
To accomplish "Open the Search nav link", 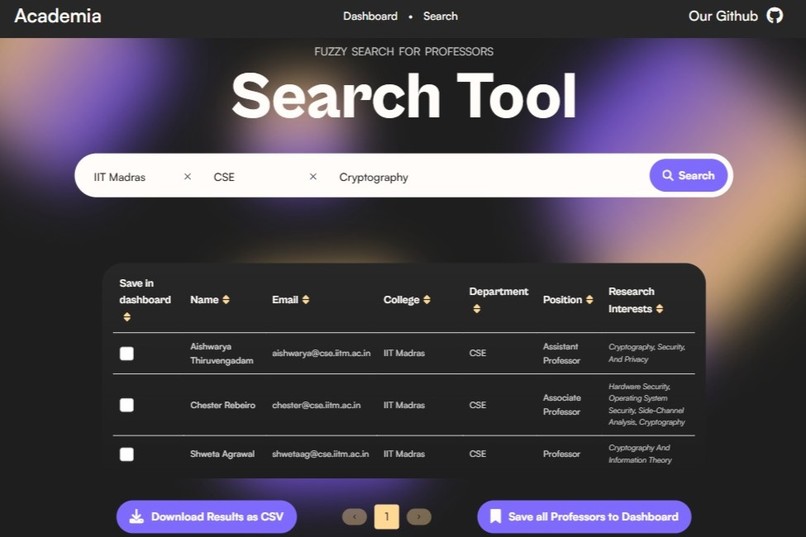I will (x=440, y=16).
